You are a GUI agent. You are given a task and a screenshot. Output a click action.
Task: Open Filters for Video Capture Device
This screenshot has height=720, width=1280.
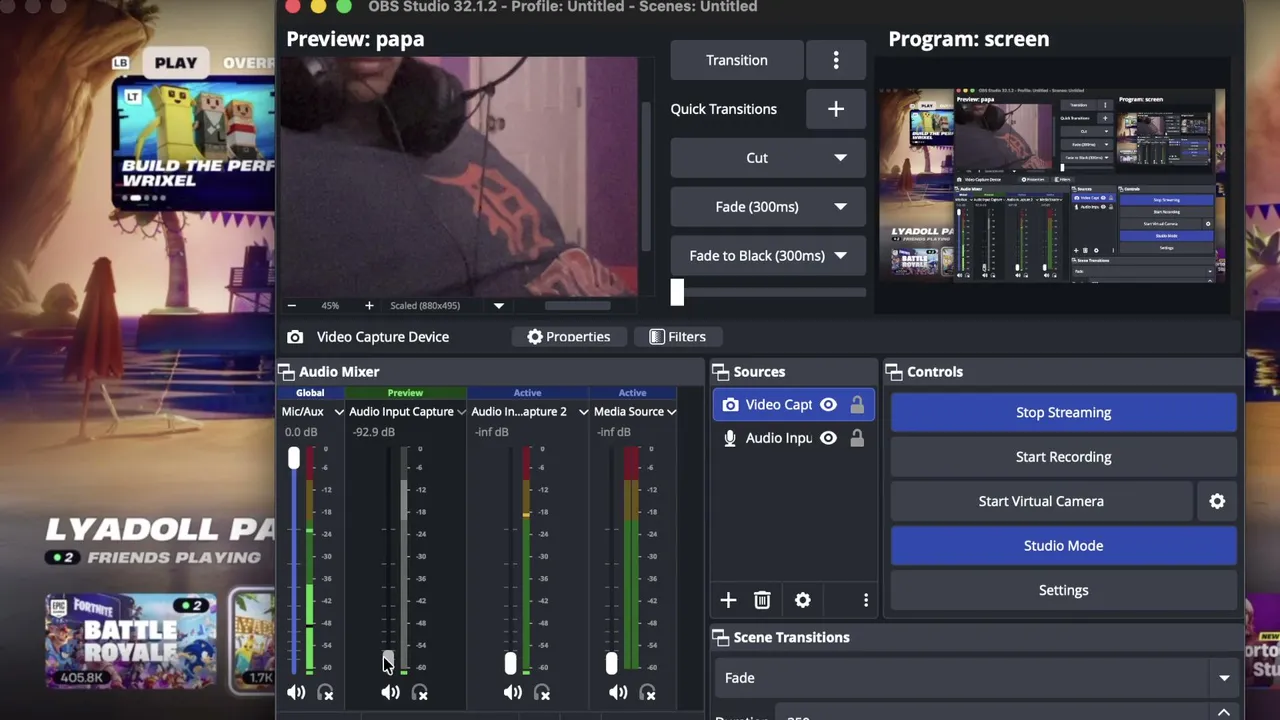677,337
